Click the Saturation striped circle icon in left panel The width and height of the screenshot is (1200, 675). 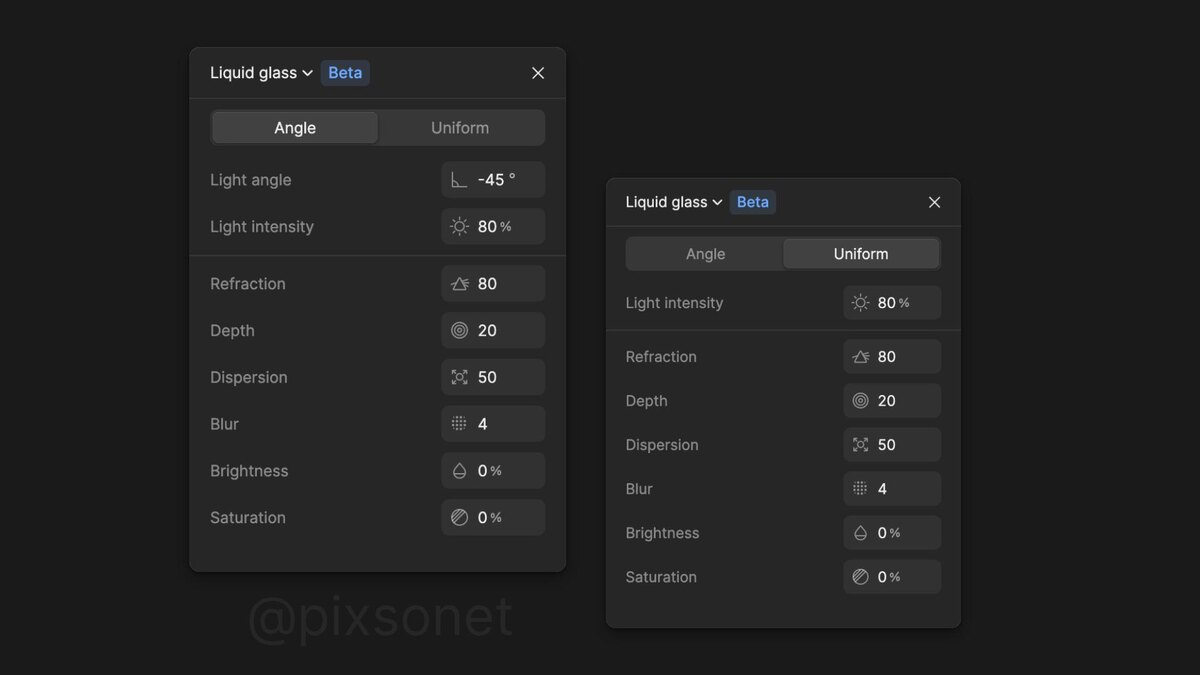pos(459,518)
